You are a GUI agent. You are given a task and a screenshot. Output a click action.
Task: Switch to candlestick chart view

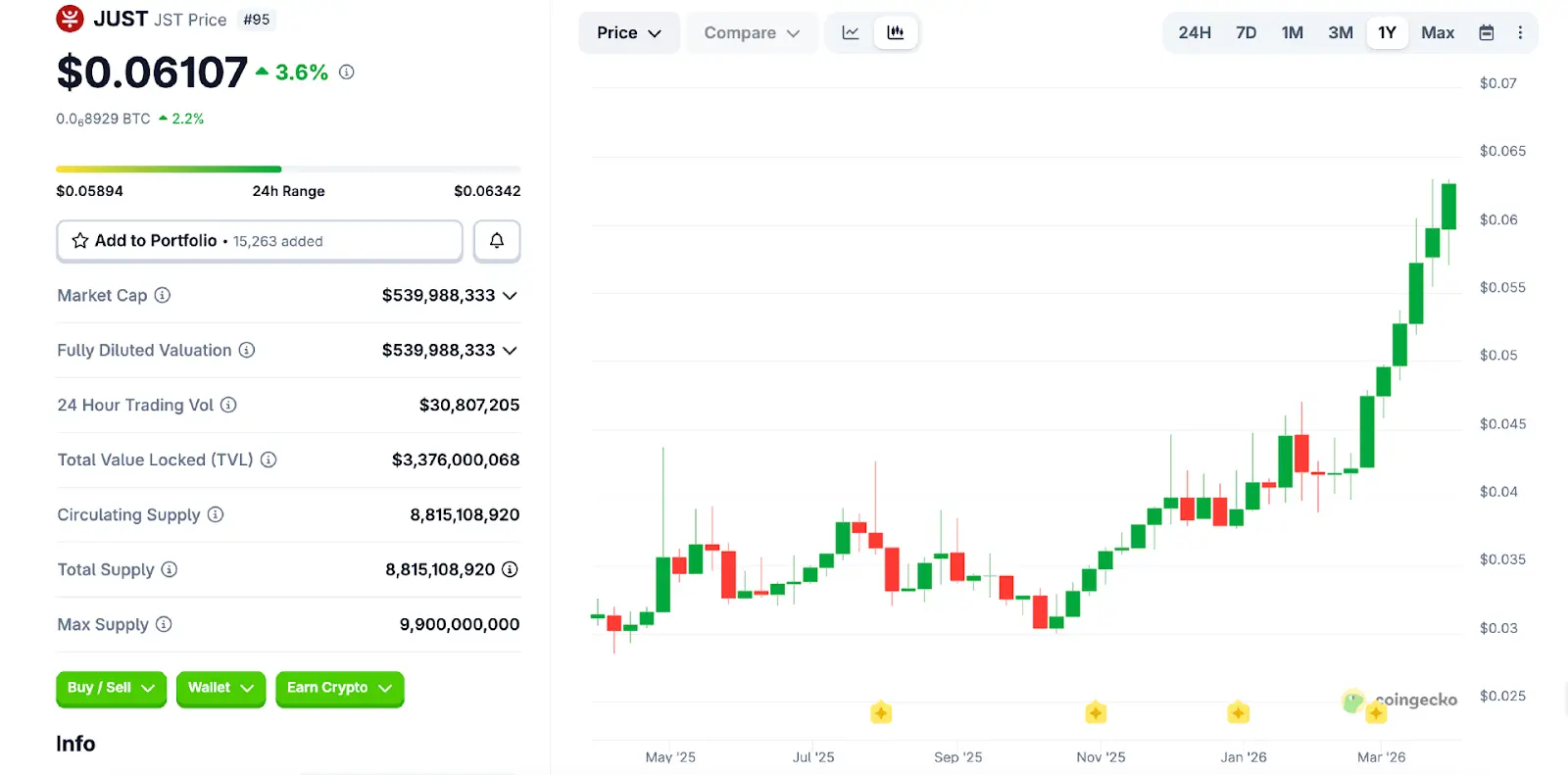[896, 33]
